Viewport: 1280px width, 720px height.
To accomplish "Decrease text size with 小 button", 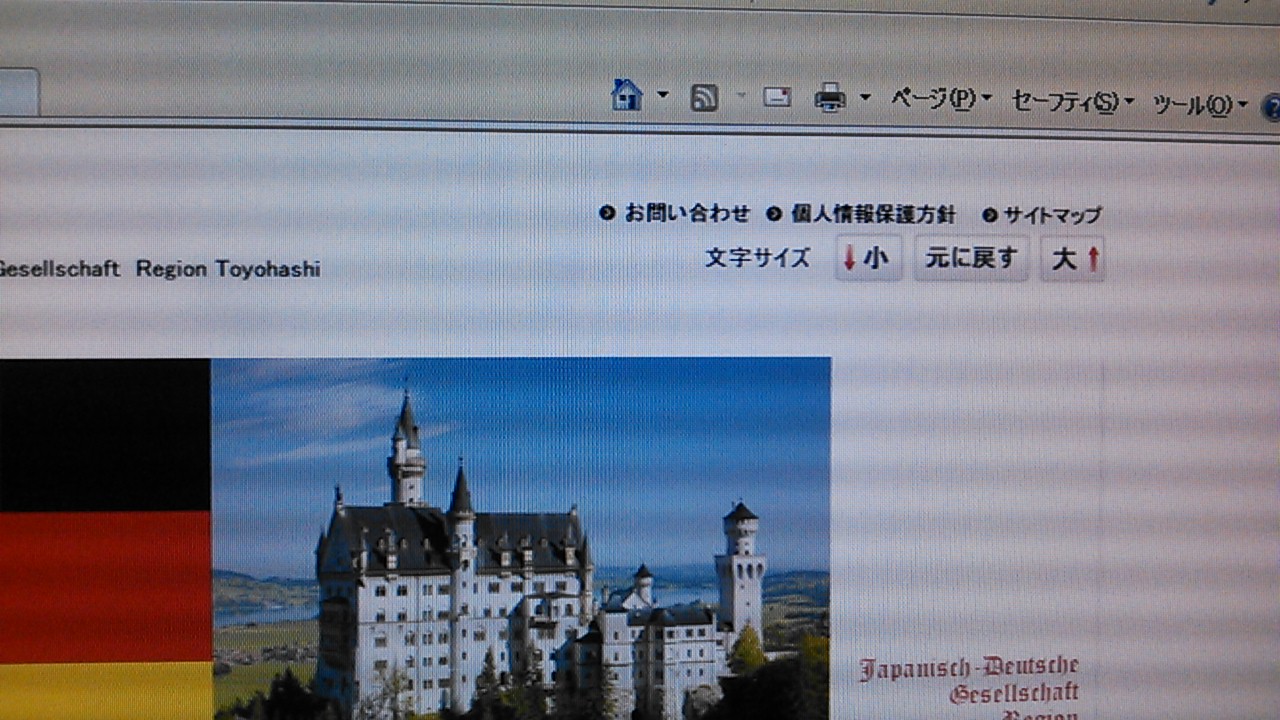I will coord(868,258).
